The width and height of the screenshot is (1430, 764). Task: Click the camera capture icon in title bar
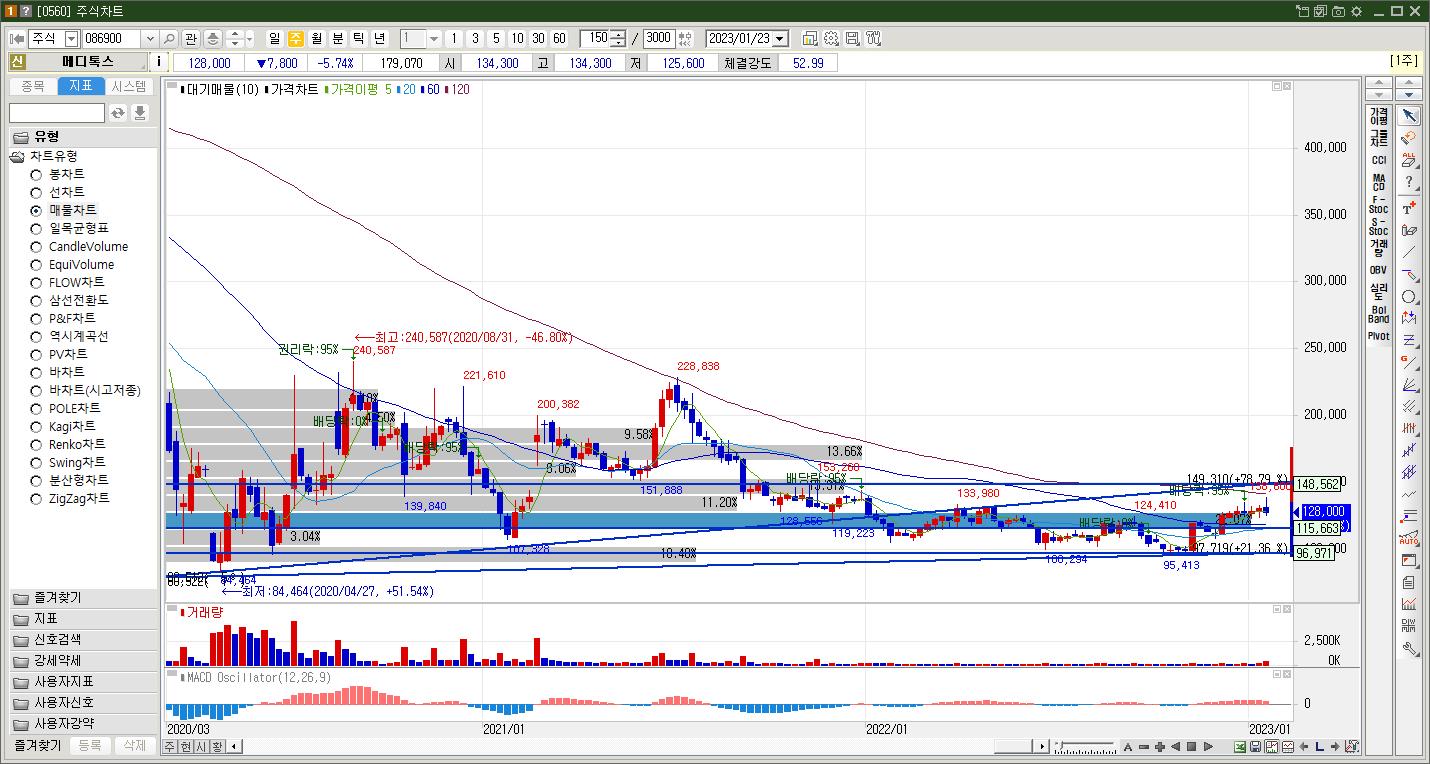coord(1338,11)
